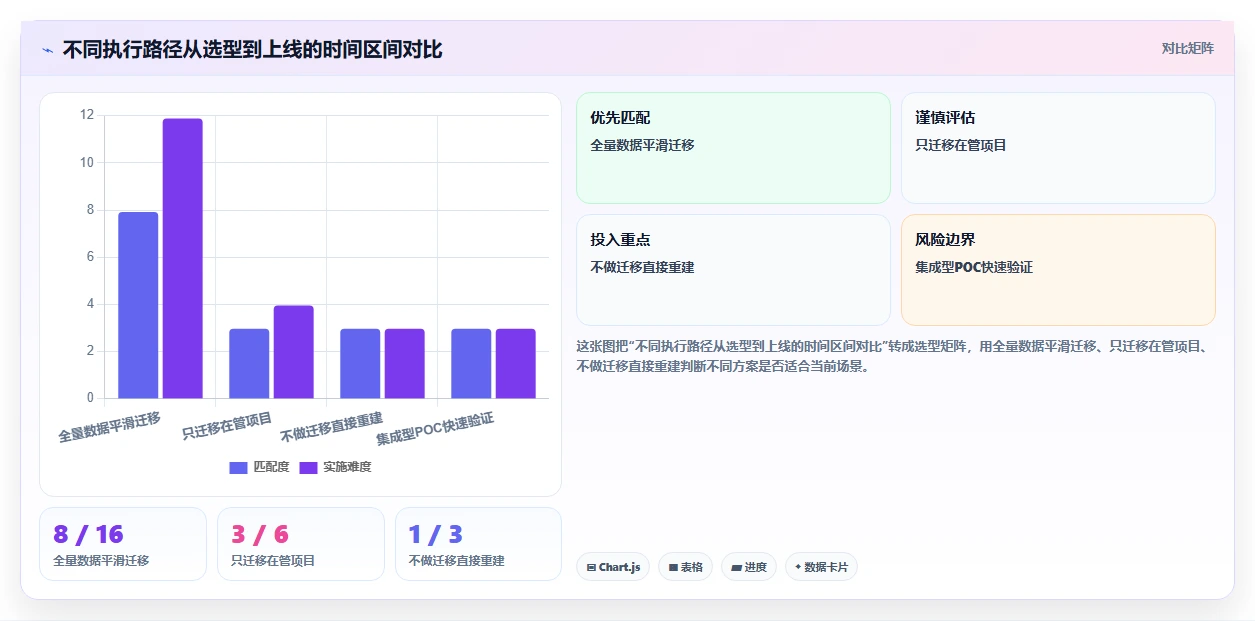Click the 实施难度 bar for 全量数据平滑迁移
This screenshot has height=621, width=1255.
pos(183,258)
